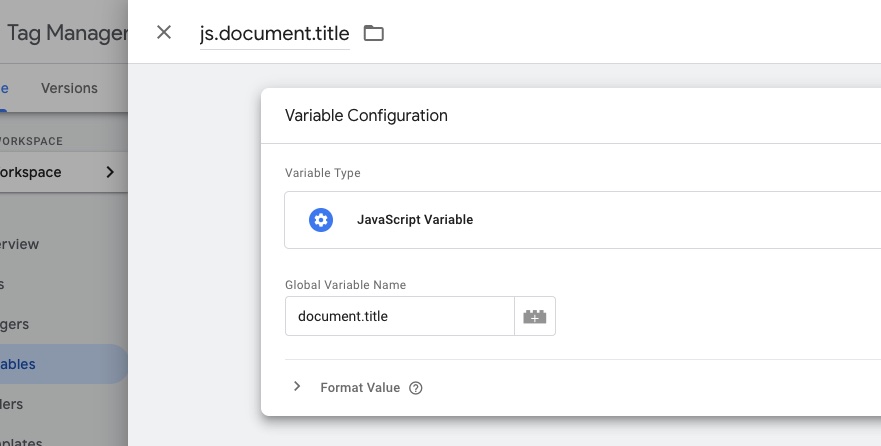Switch to the partially hidden Workspace tab

[4, 88]
